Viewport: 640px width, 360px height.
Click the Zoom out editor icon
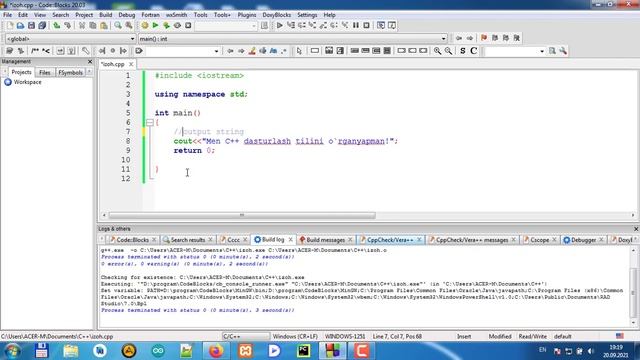click(448, 51)
